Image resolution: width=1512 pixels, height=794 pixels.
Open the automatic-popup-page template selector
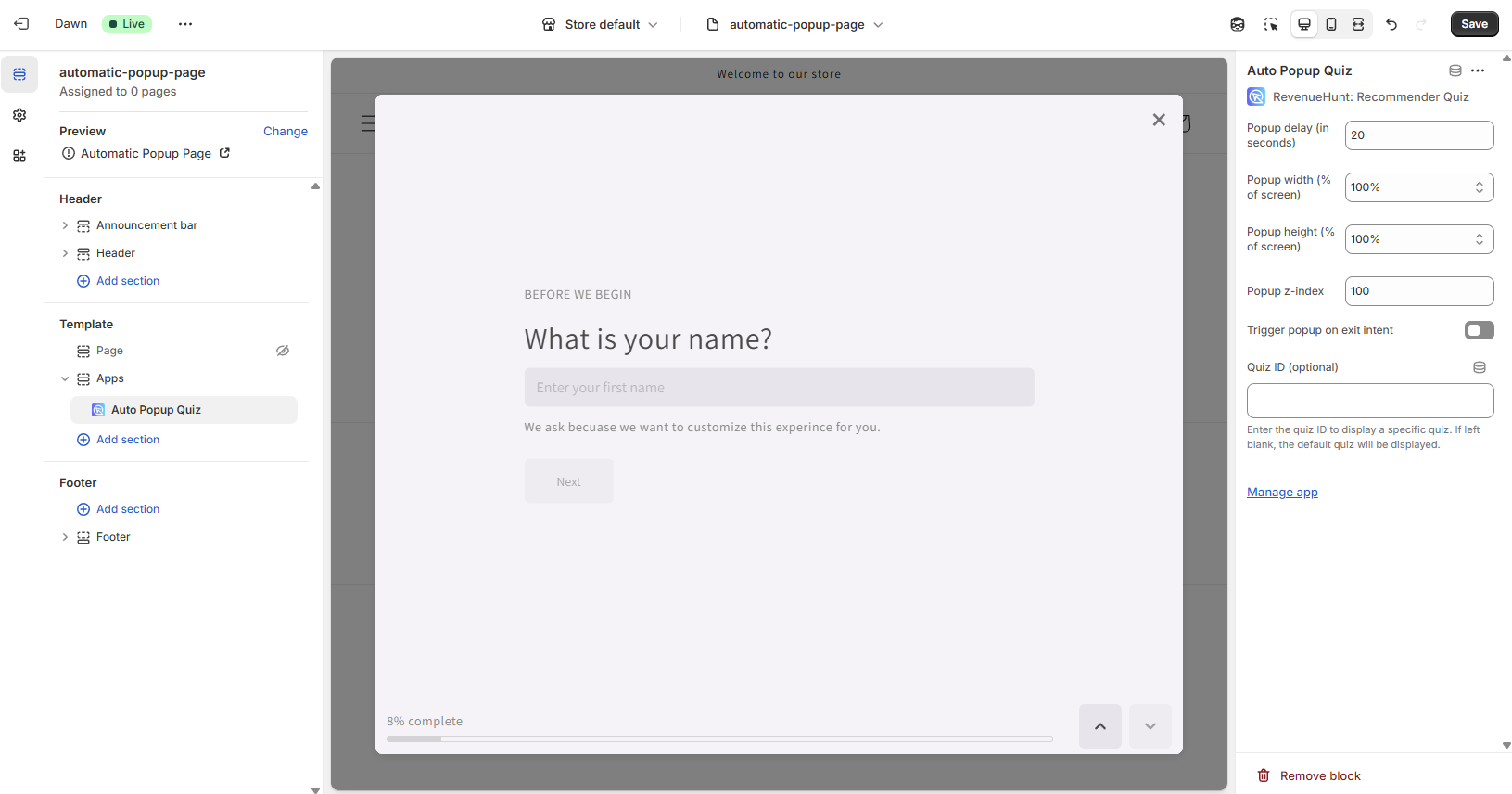point(795,24)
